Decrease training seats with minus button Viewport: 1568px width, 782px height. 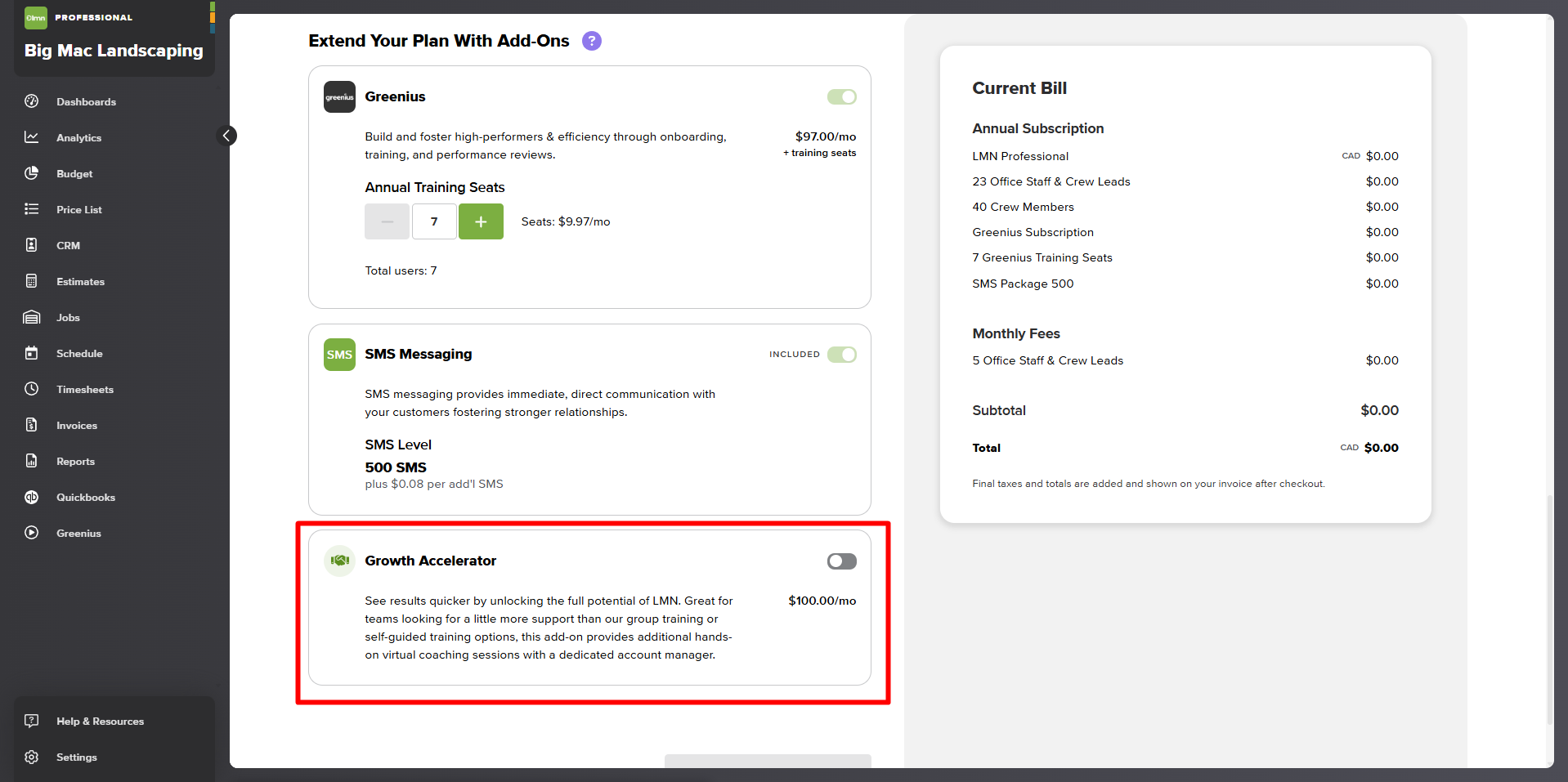tap(387, 221)
